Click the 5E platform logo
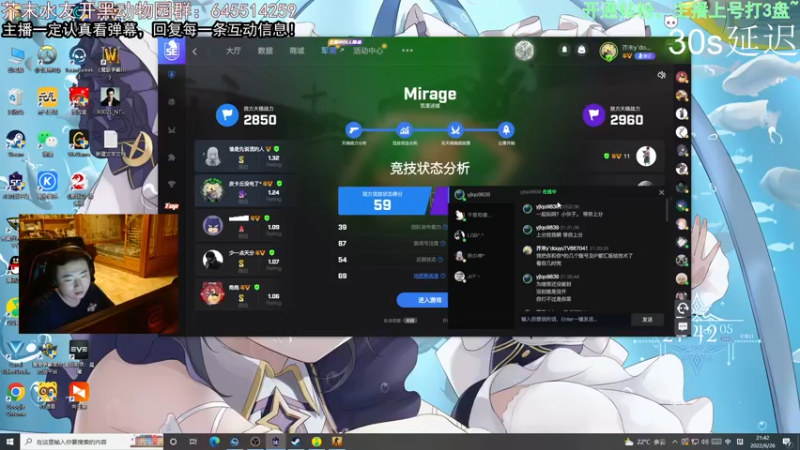Screen dimensions: 800x450 [171, 51]
